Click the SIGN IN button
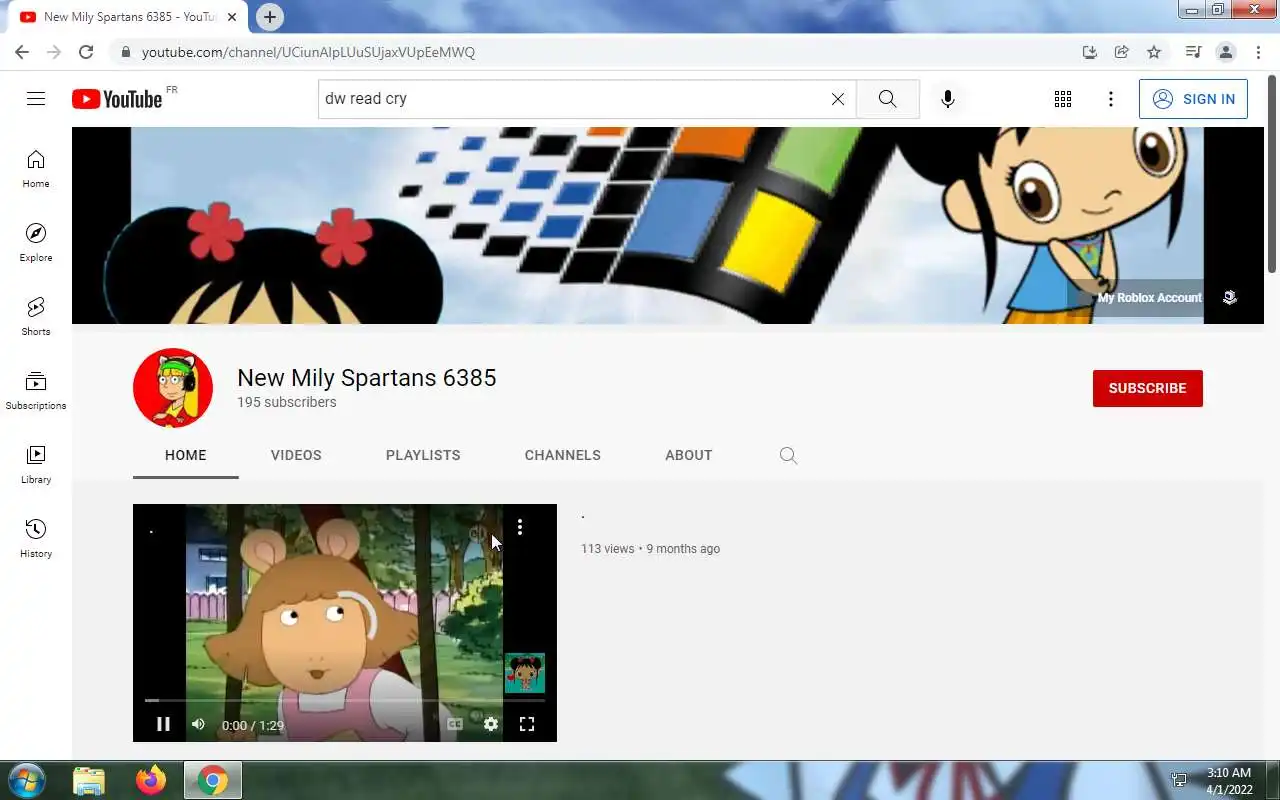 click(1193, 99)
